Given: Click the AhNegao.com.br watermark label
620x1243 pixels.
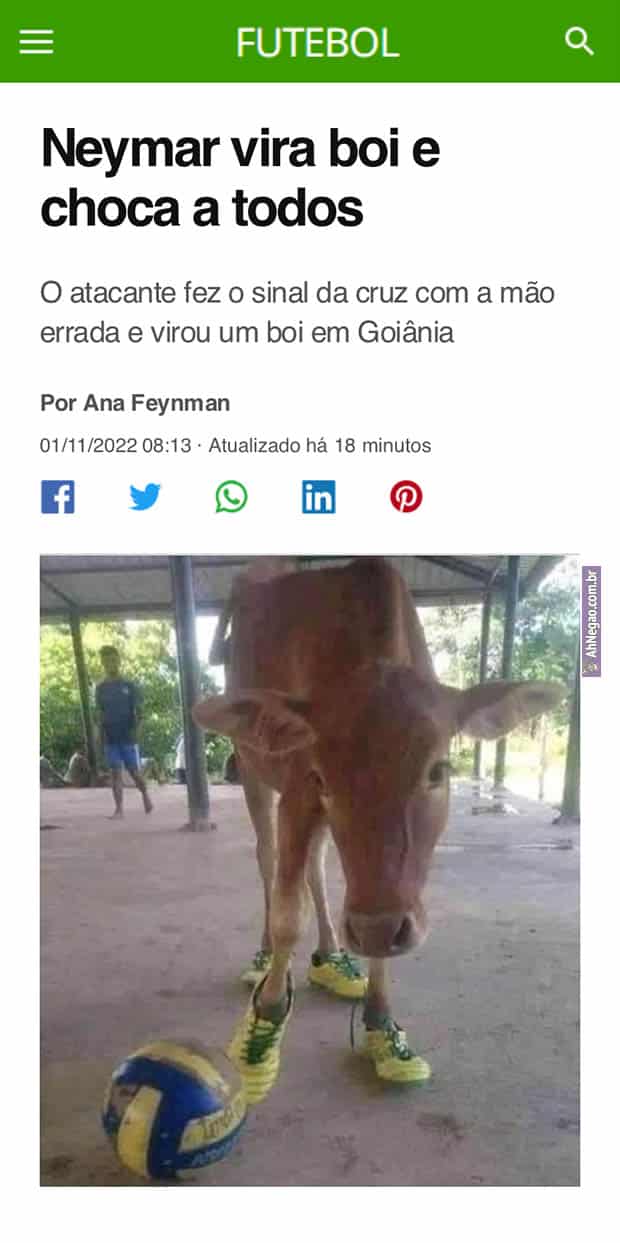Looking at the screenshot, I should point(591,621).
